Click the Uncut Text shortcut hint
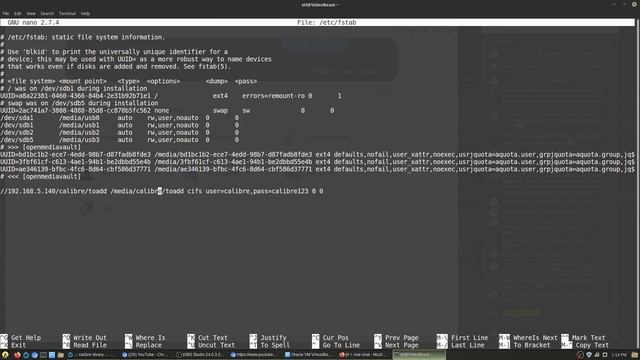 pyautogui.click(x=211, y=345)
